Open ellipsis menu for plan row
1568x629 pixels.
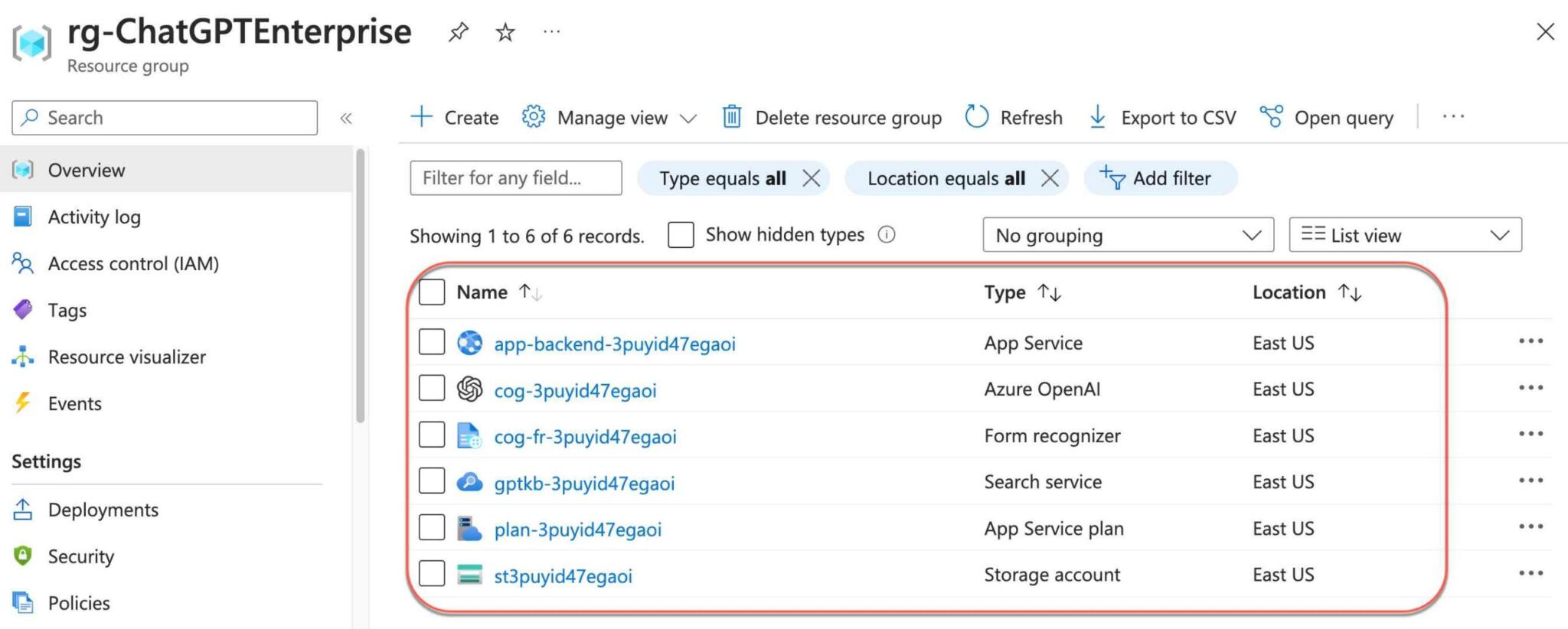[x=1530, y=526]
